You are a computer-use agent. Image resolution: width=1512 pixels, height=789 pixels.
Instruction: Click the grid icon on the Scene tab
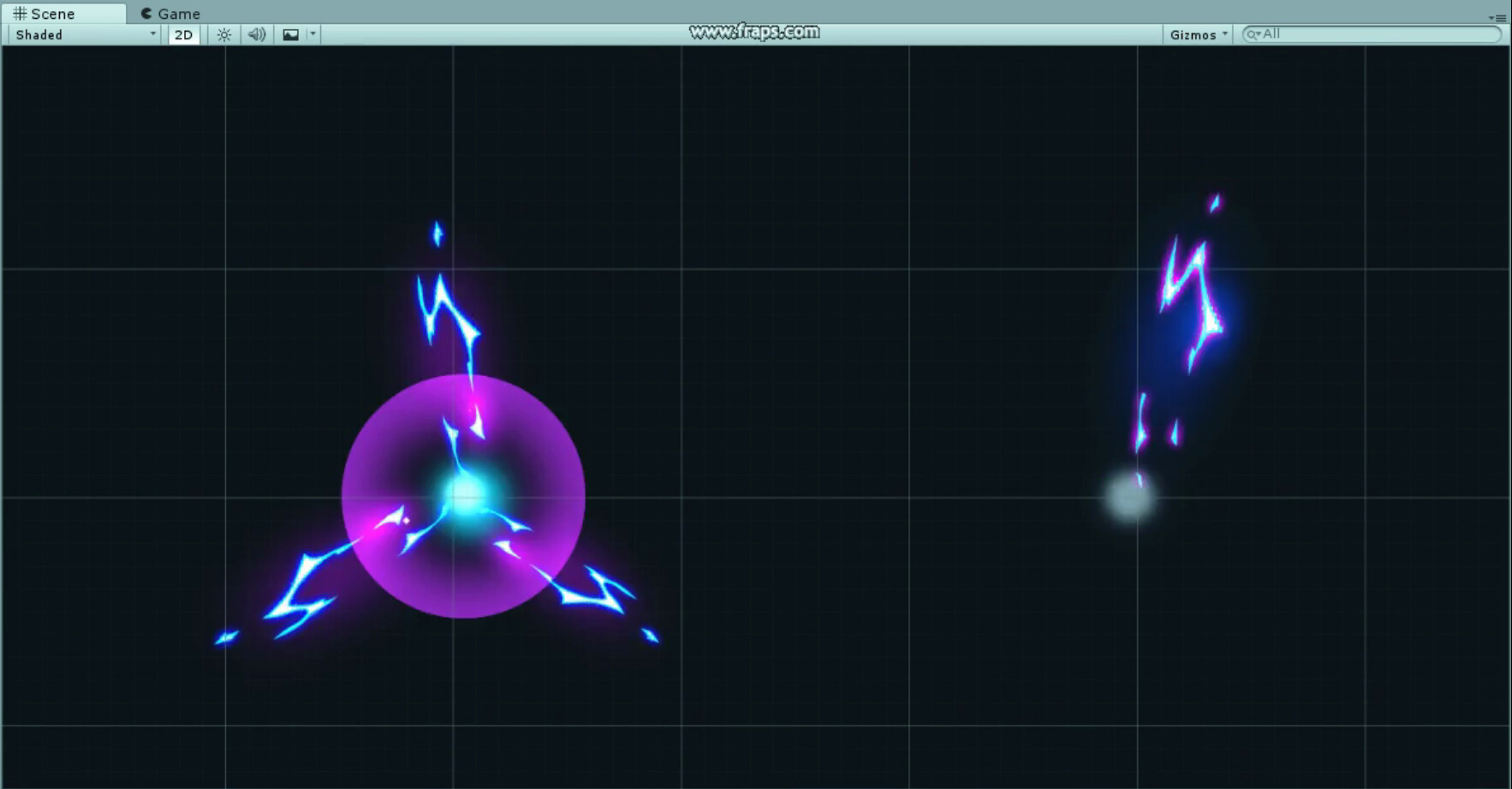click(x=19, y=13)
